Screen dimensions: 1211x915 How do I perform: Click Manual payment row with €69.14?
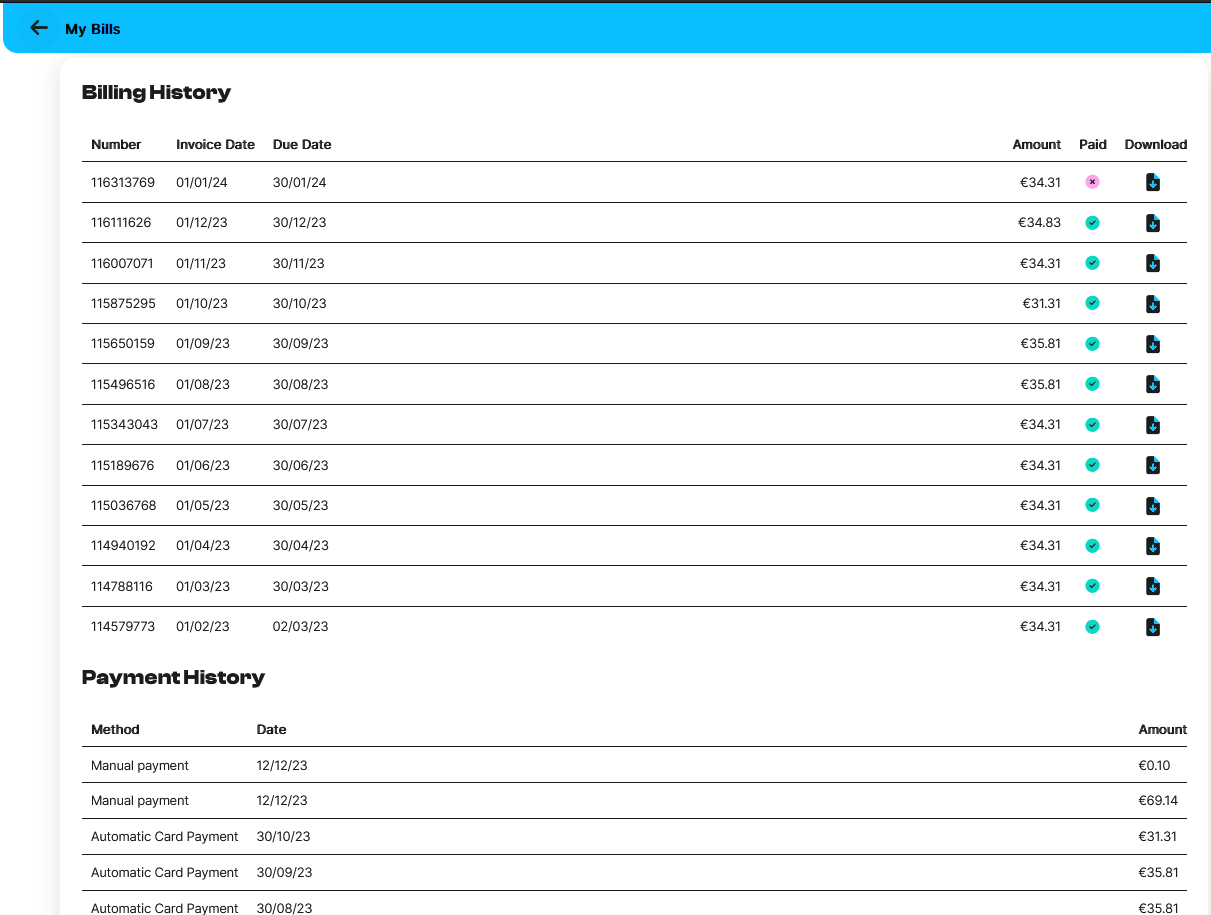pyautogui.click(x=634, y=800)
